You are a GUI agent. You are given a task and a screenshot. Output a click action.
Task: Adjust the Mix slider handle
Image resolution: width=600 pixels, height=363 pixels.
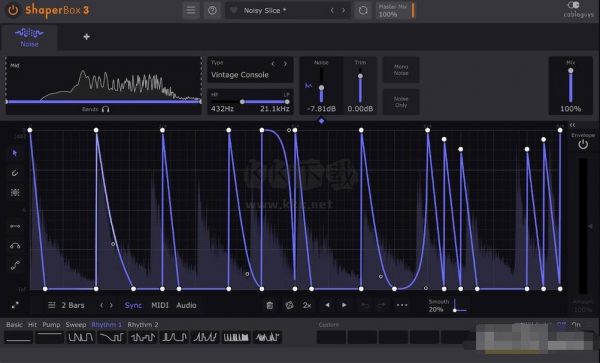click(x=571, y=71)
